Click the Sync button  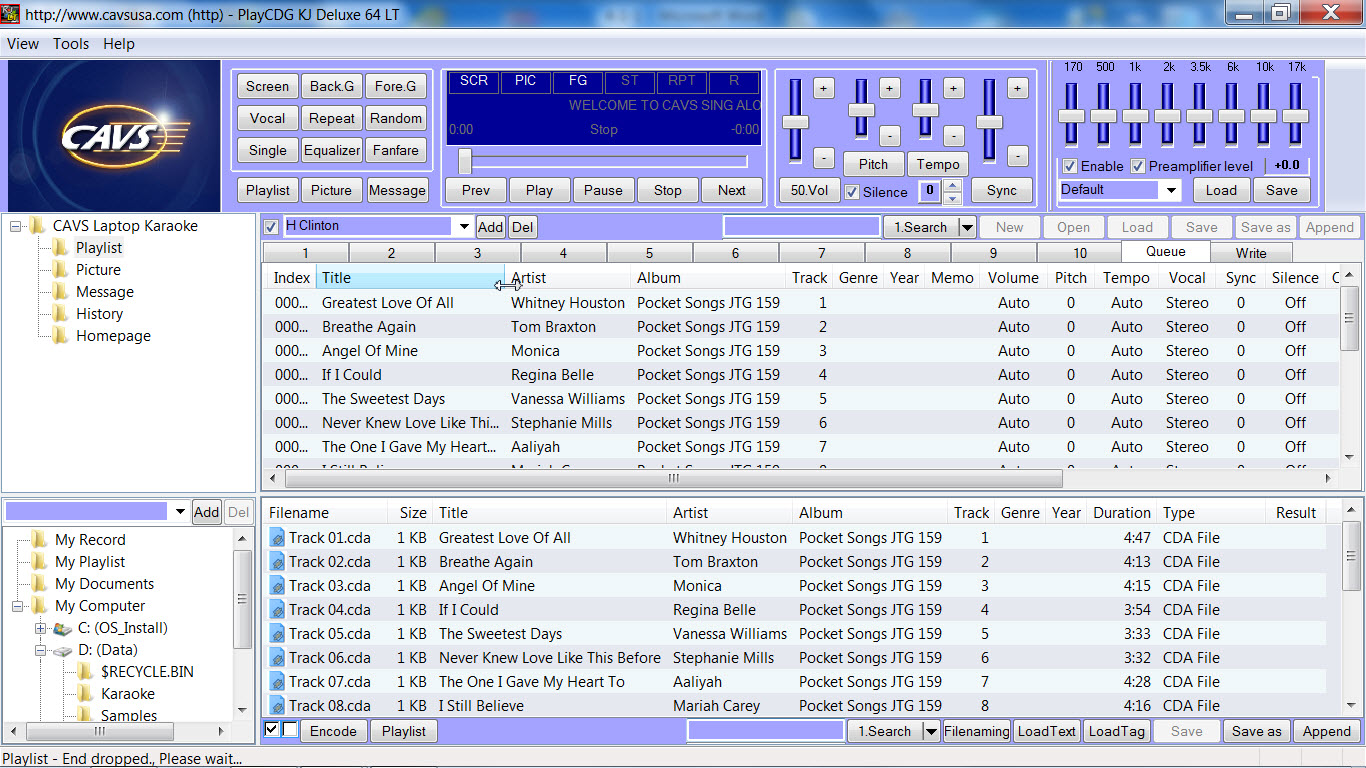point(1001,190)
